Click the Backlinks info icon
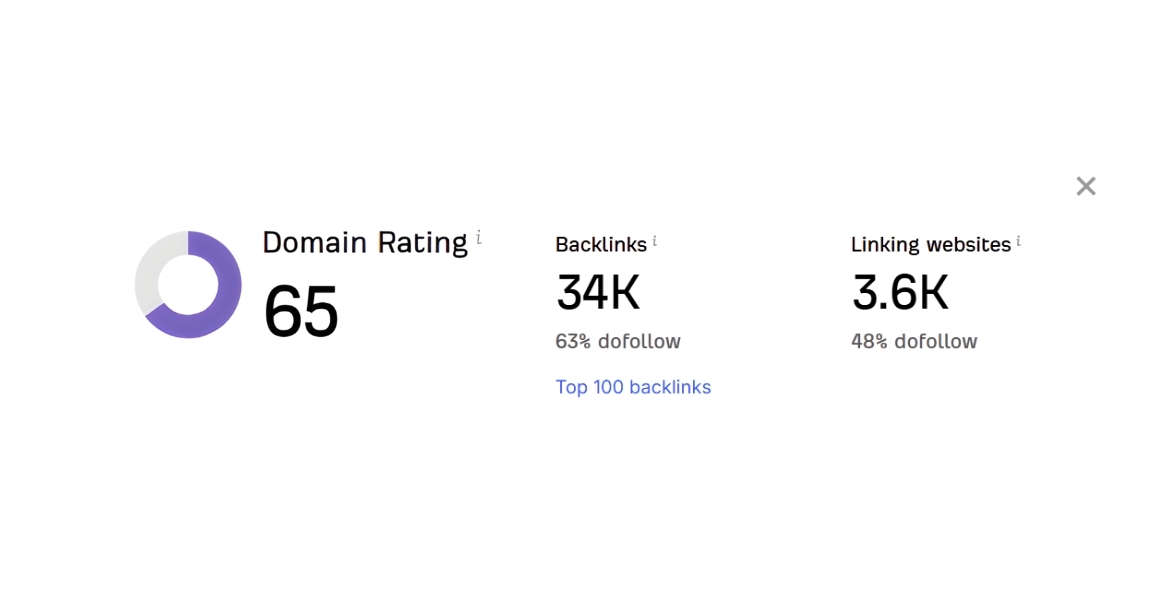 [x=655, y=241]
